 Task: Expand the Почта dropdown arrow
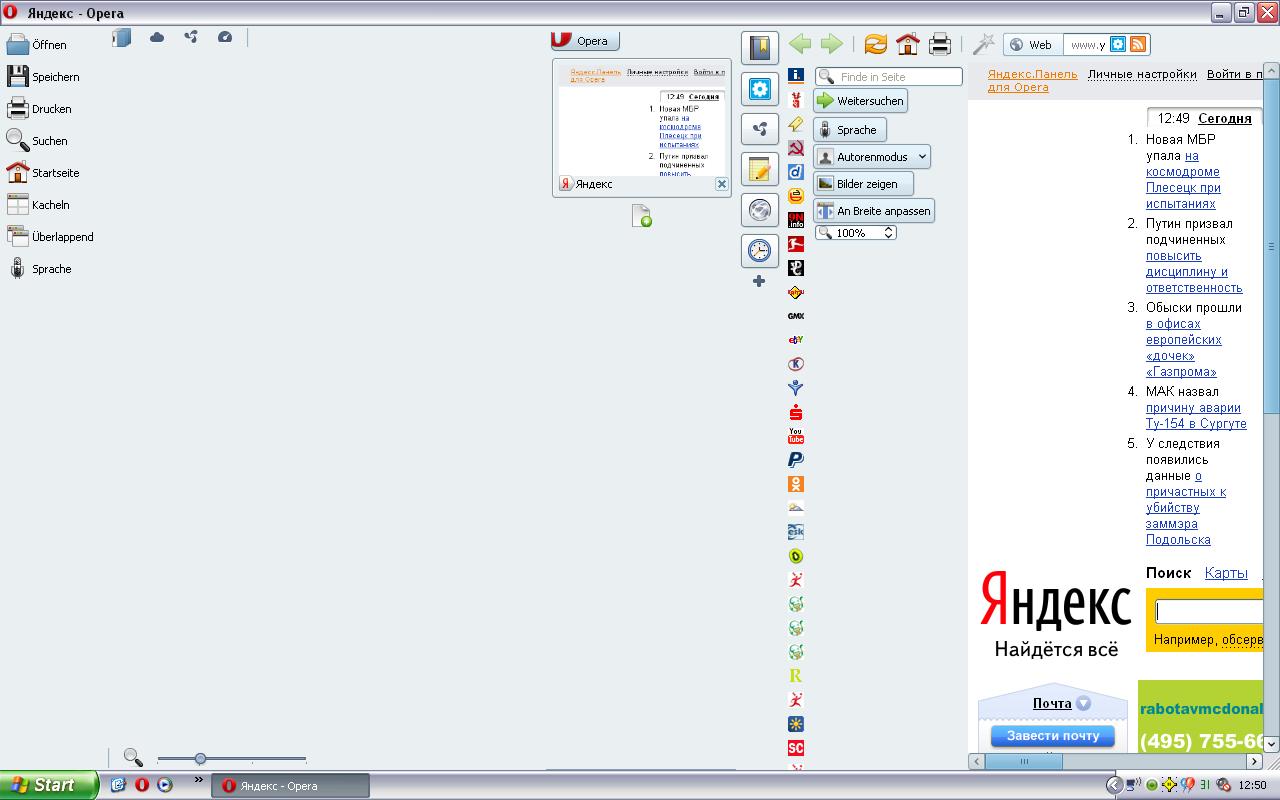point(1083,704)
